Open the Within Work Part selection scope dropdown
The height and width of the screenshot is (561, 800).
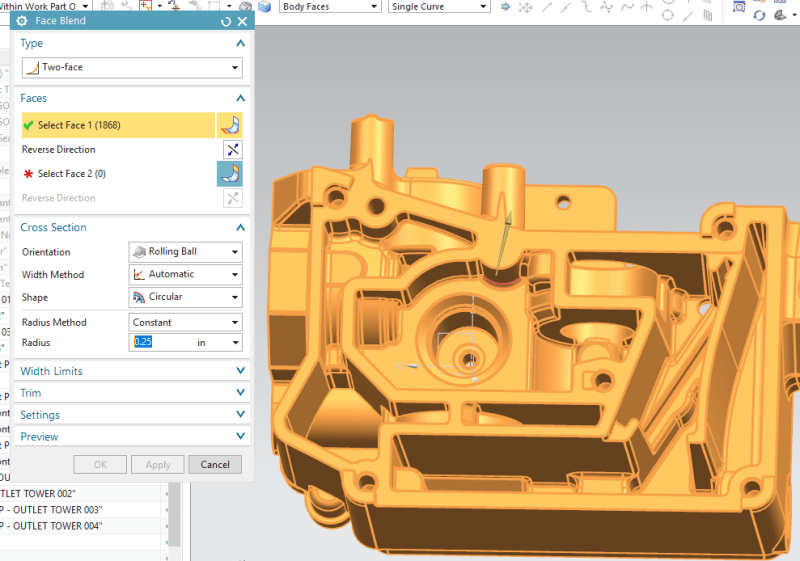click(x=45, y=7)
